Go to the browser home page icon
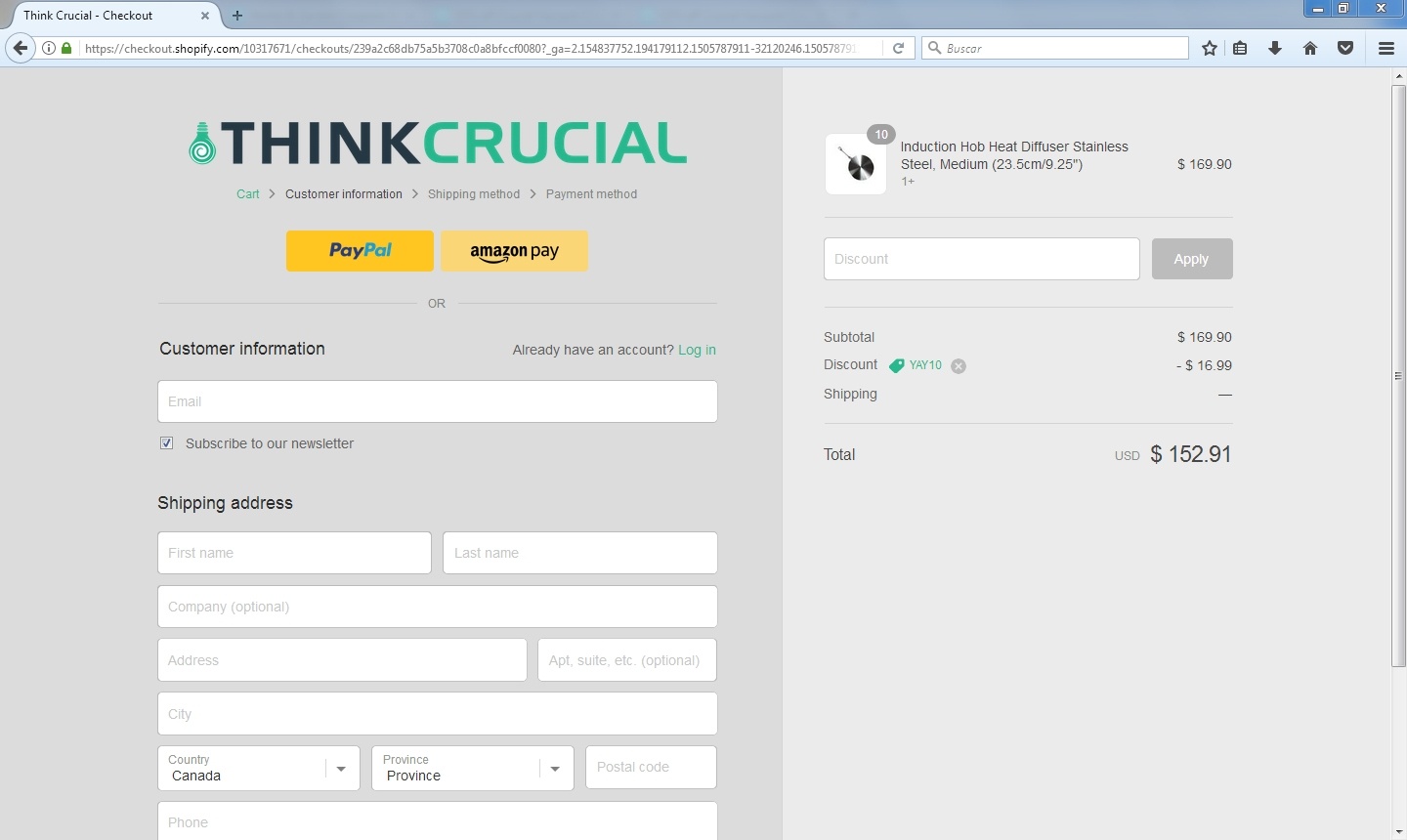This screenshot has height=840, width=1407. pyautogui.click(x=1310, y=48)
